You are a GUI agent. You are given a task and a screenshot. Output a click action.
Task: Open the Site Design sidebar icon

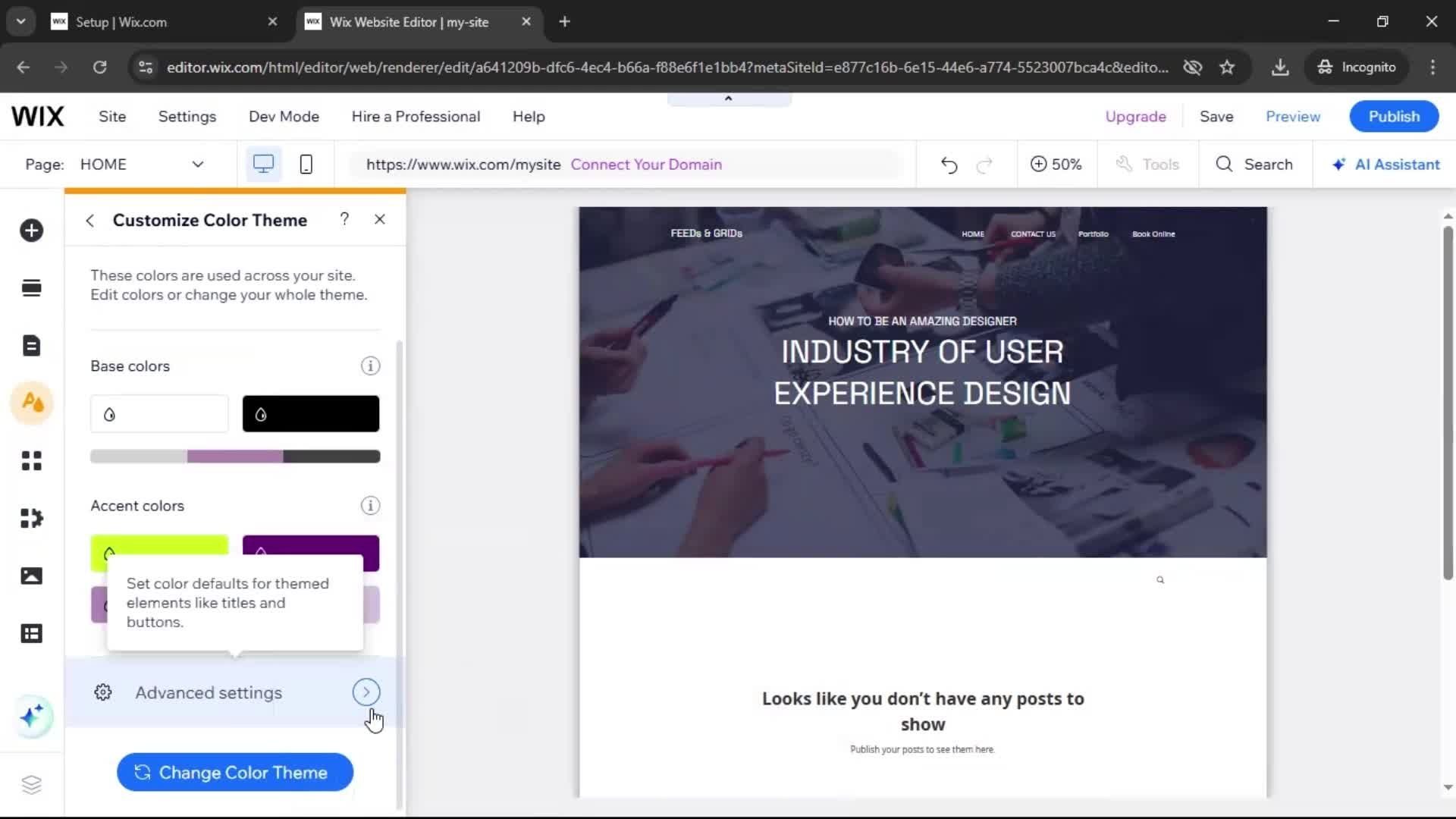coord(32,403)
